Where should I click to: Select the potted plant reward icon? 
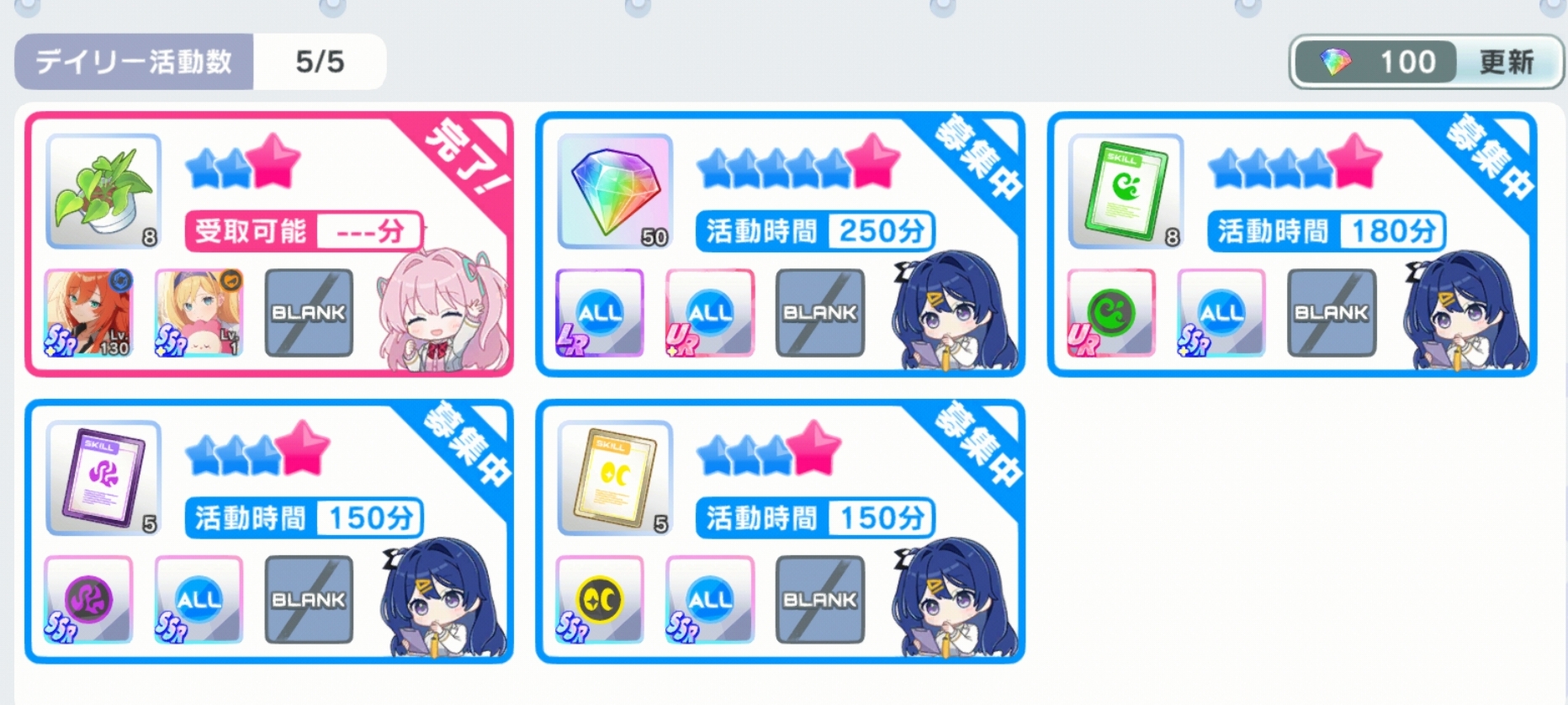[103, 191]
